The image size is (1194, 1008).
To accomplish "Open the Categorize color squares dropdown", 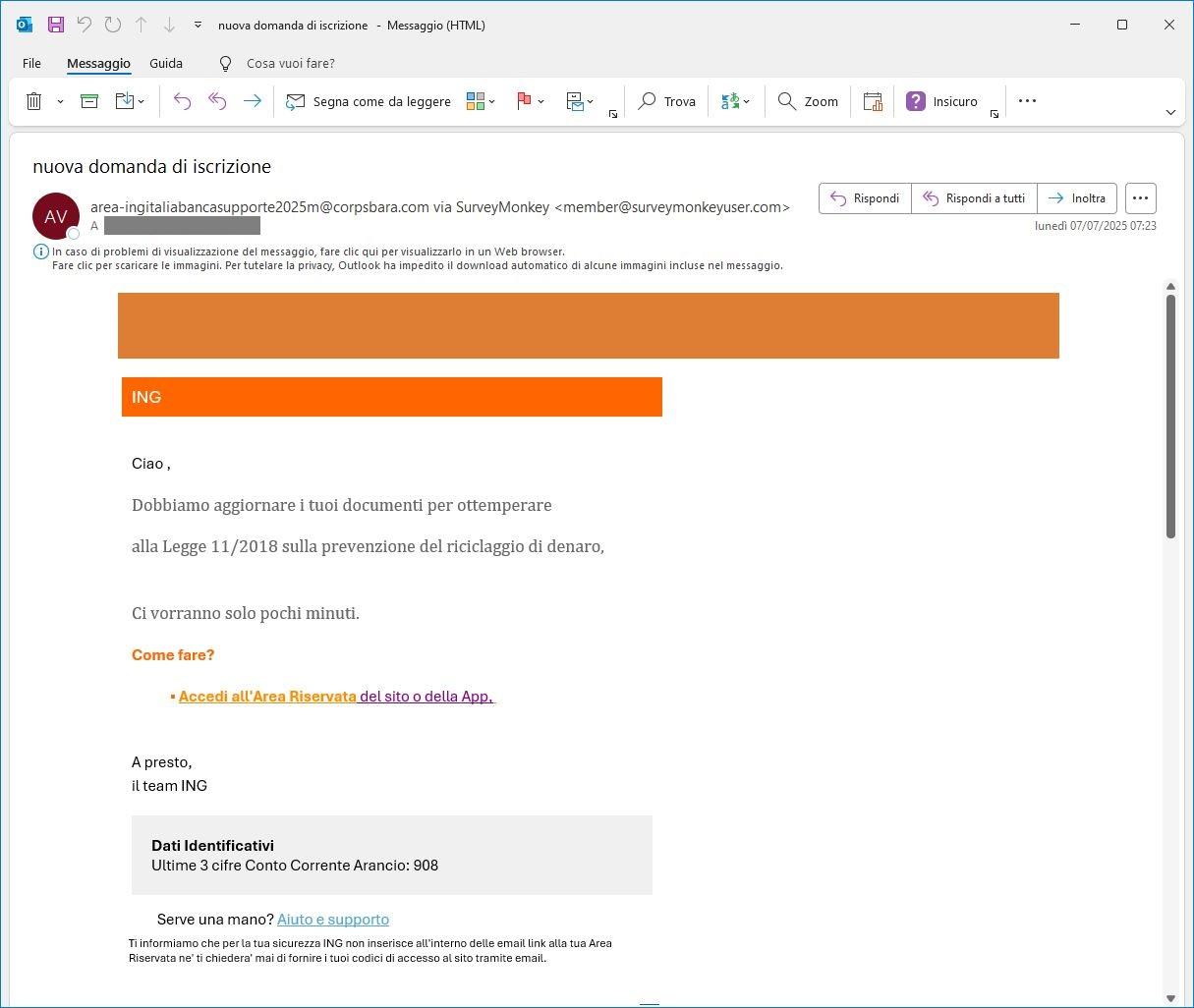I will click(x=481, y=101).
